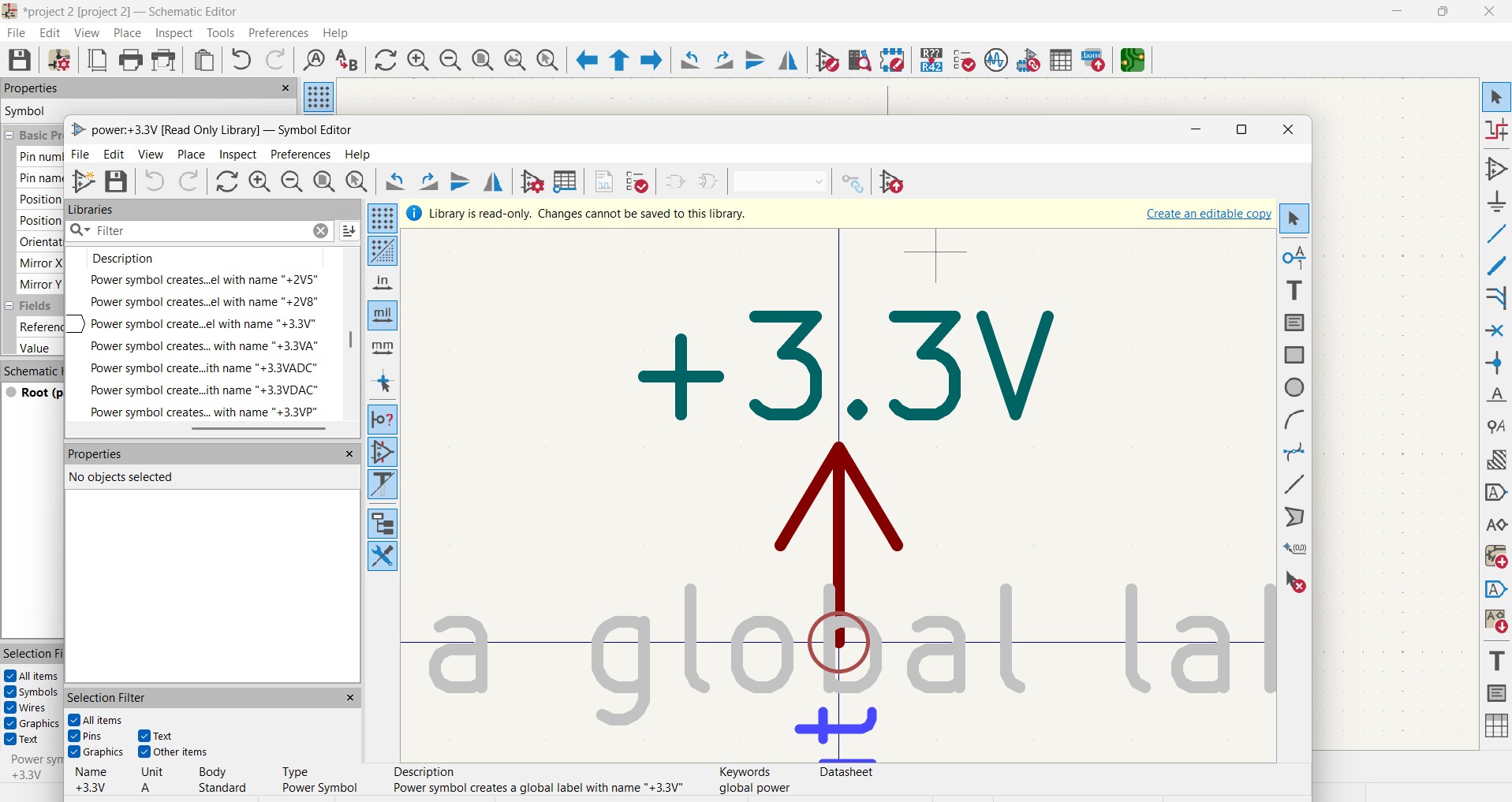Zoom in on Symbol Editor canvas
The height and width of the screenshot is (802, 1512).
tap(259, 182)
